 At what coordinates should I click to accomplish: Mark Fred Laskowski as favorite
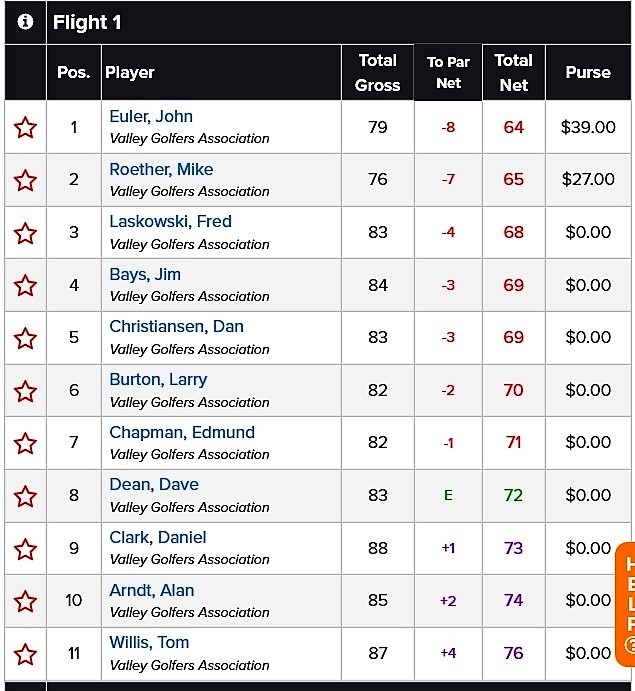point(25,233)
